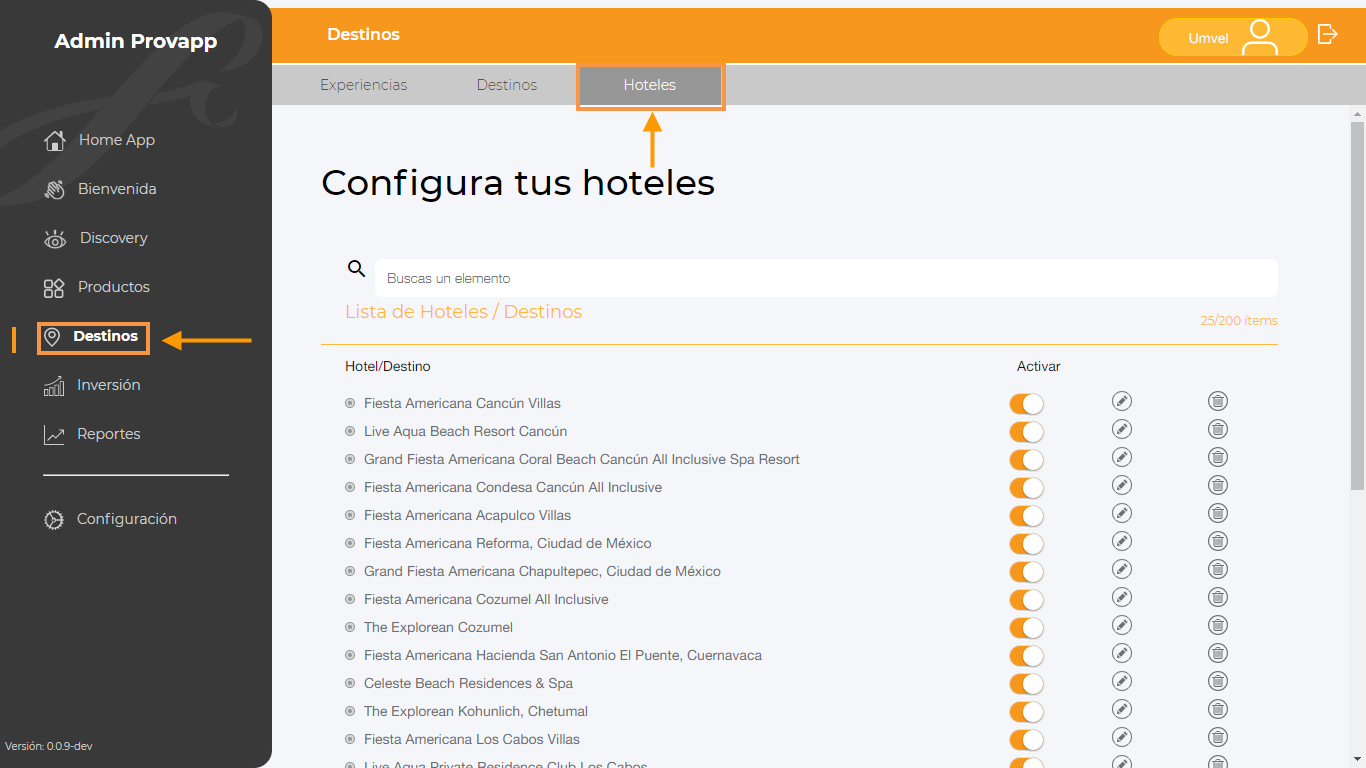Viewport: 1366px width, 768px height.
Task: Toggle Fiesta Americana Hacienda San Antonio switch
Action: point(1026,656)
